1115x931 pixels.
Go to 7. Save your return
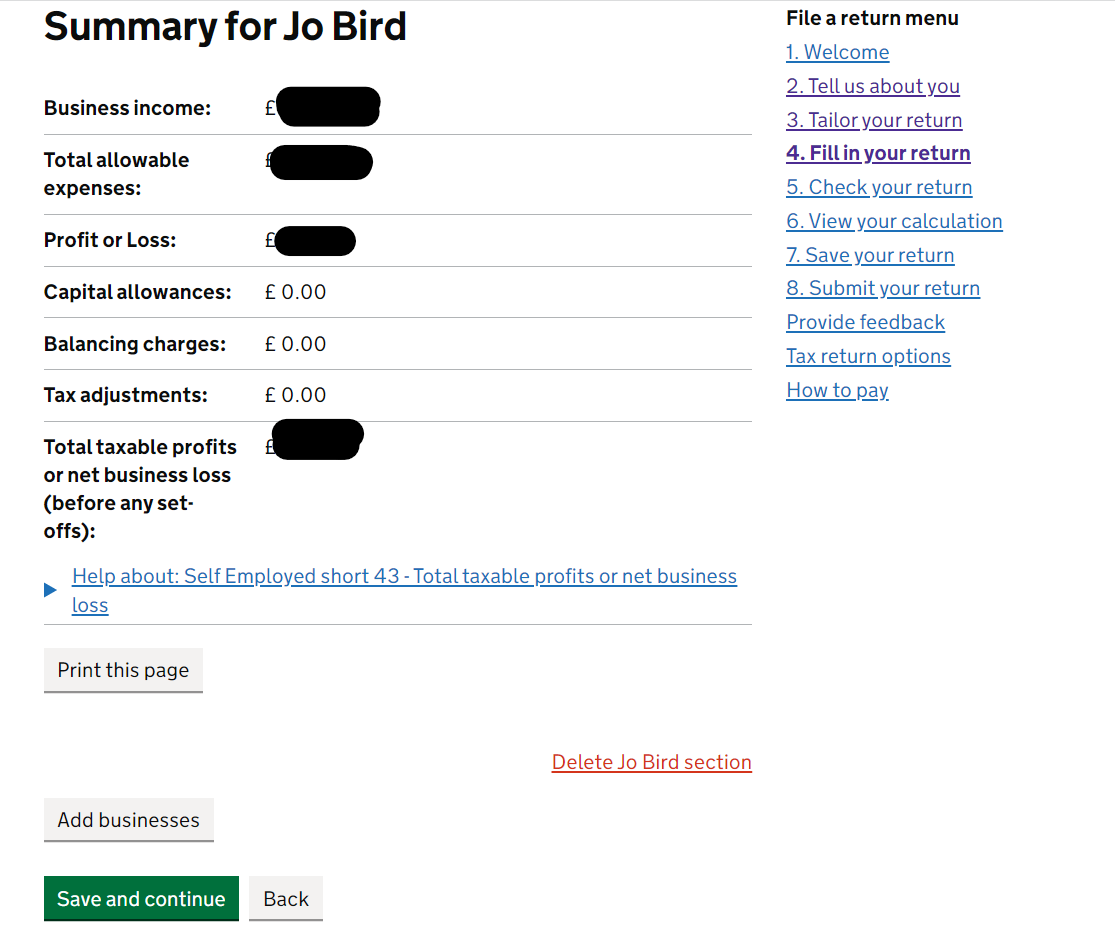pos(870,255)
